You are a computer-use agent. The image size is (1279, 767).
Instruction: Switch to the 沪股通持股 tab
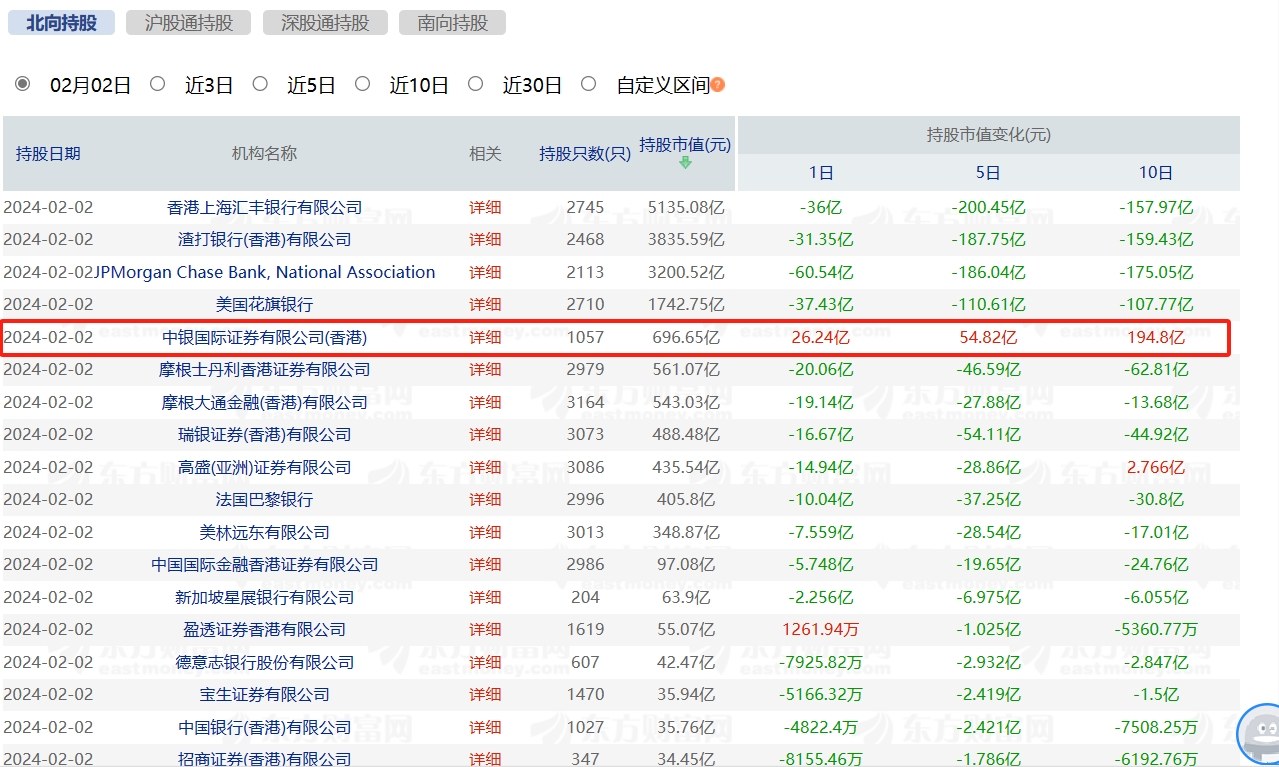coord(188,23)
